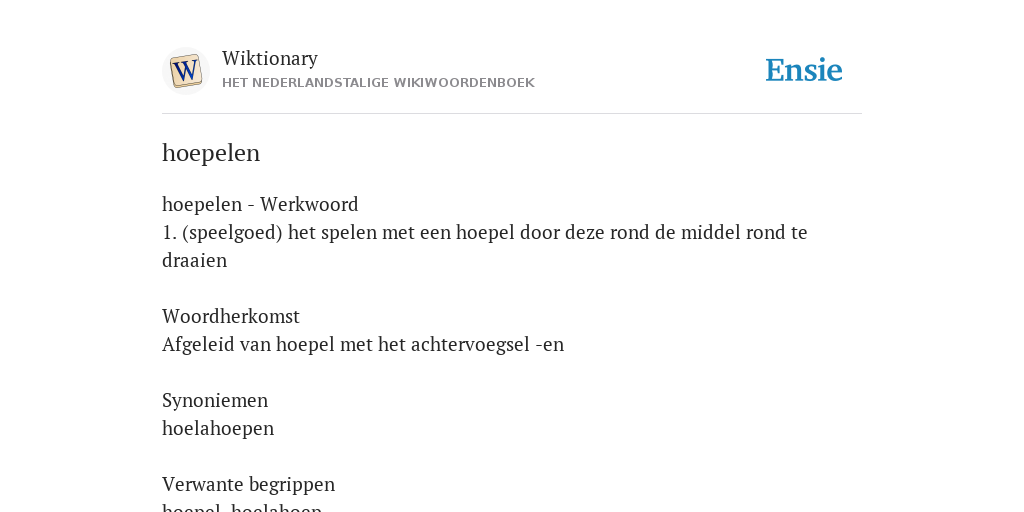Click the word 'draaien' in the definition
Image resolution: width=1024 pixels, height=512 pixels.
tap(195, 261)
